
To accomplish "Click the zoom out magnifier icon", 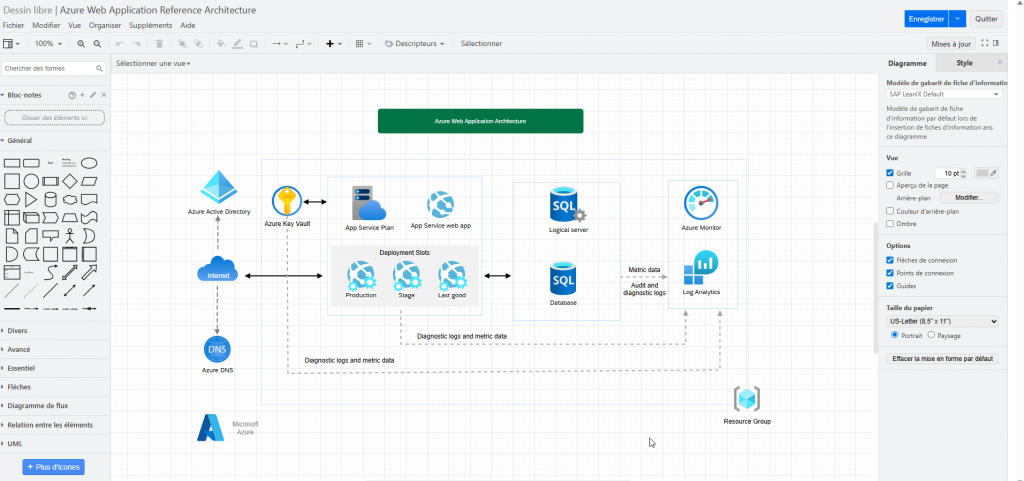I will click(97, 44).
